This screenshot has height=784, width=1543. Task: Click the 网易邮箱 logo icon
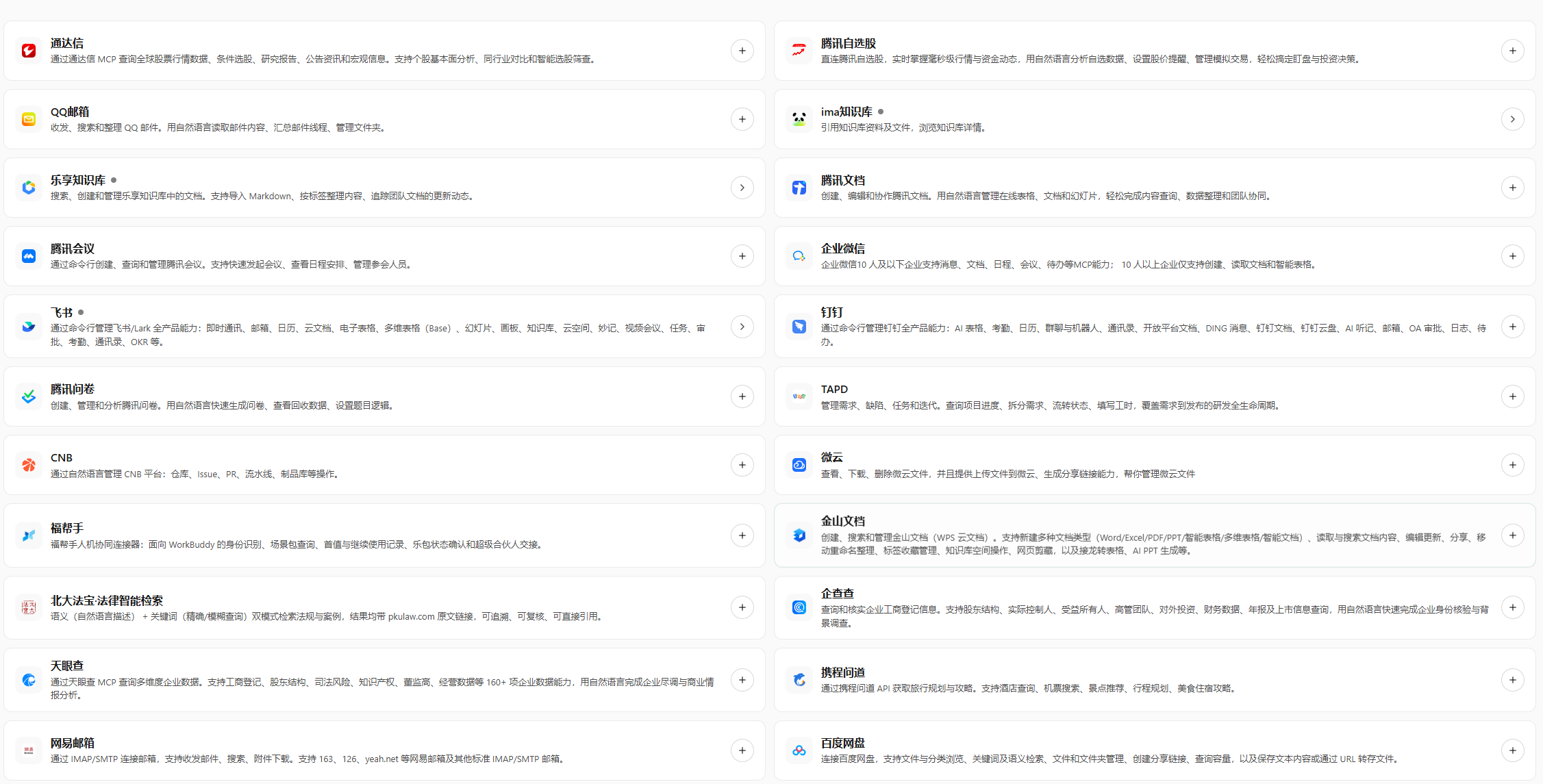tap(29, 750)
